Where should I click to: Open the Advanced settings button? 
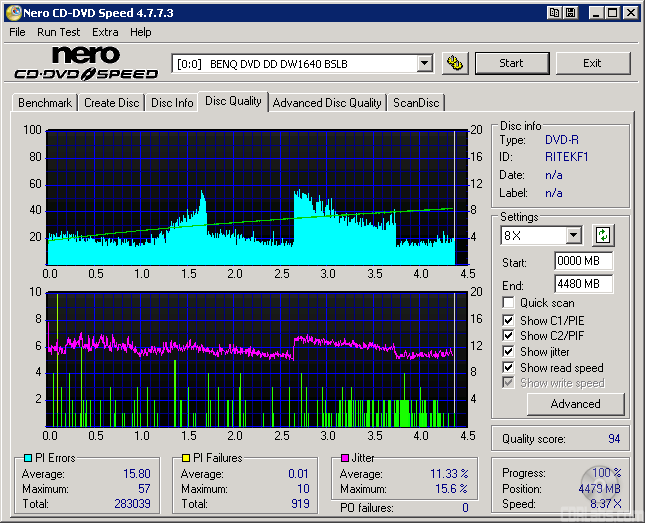(575, 404)
